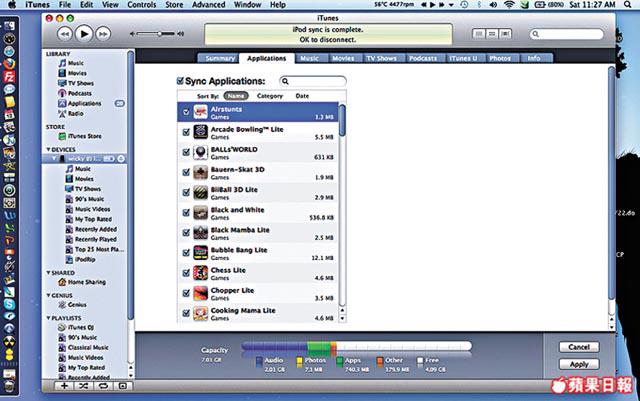640x401 pixels.
Task: Switch to the Movies tab
Action: tap(343, 58)
